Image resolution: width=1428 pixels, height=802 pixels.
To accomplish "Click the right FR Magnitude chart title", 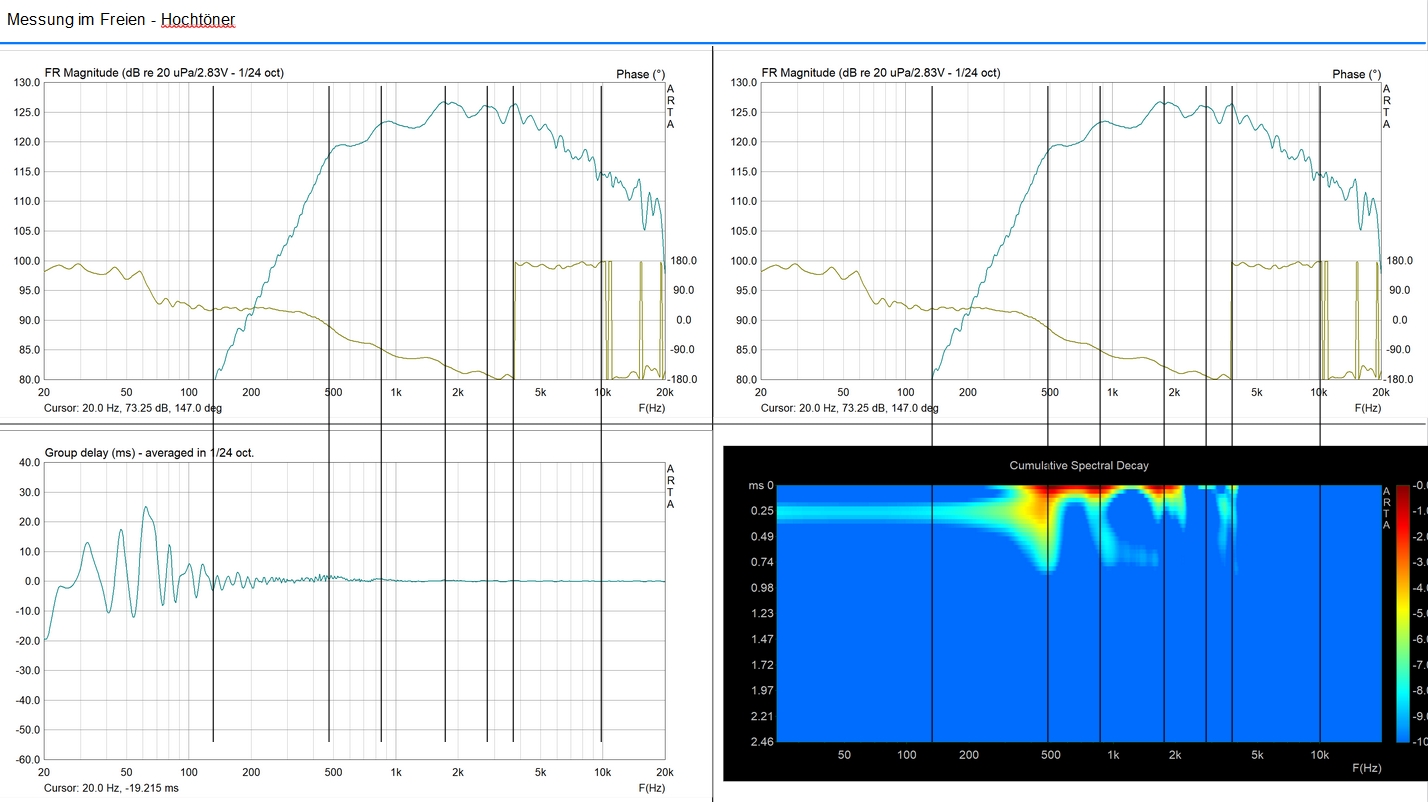I will 880,73.
